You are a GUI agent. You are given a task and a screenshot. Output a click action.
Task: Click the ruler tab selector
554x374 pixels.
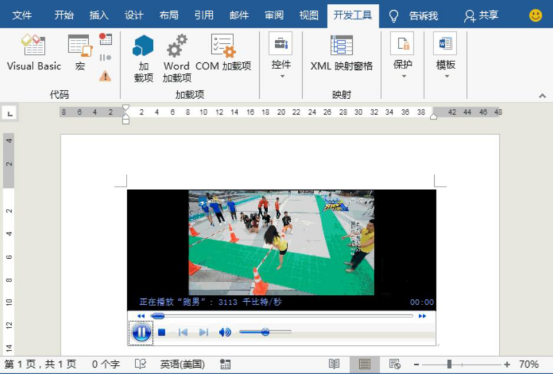[10, 113]
